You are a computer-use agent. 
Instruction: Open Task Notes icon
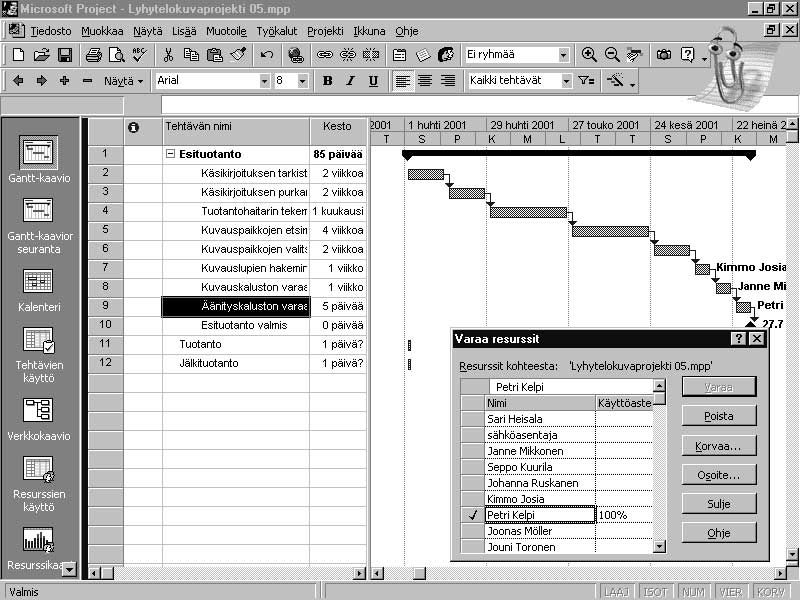pos(423,55)
